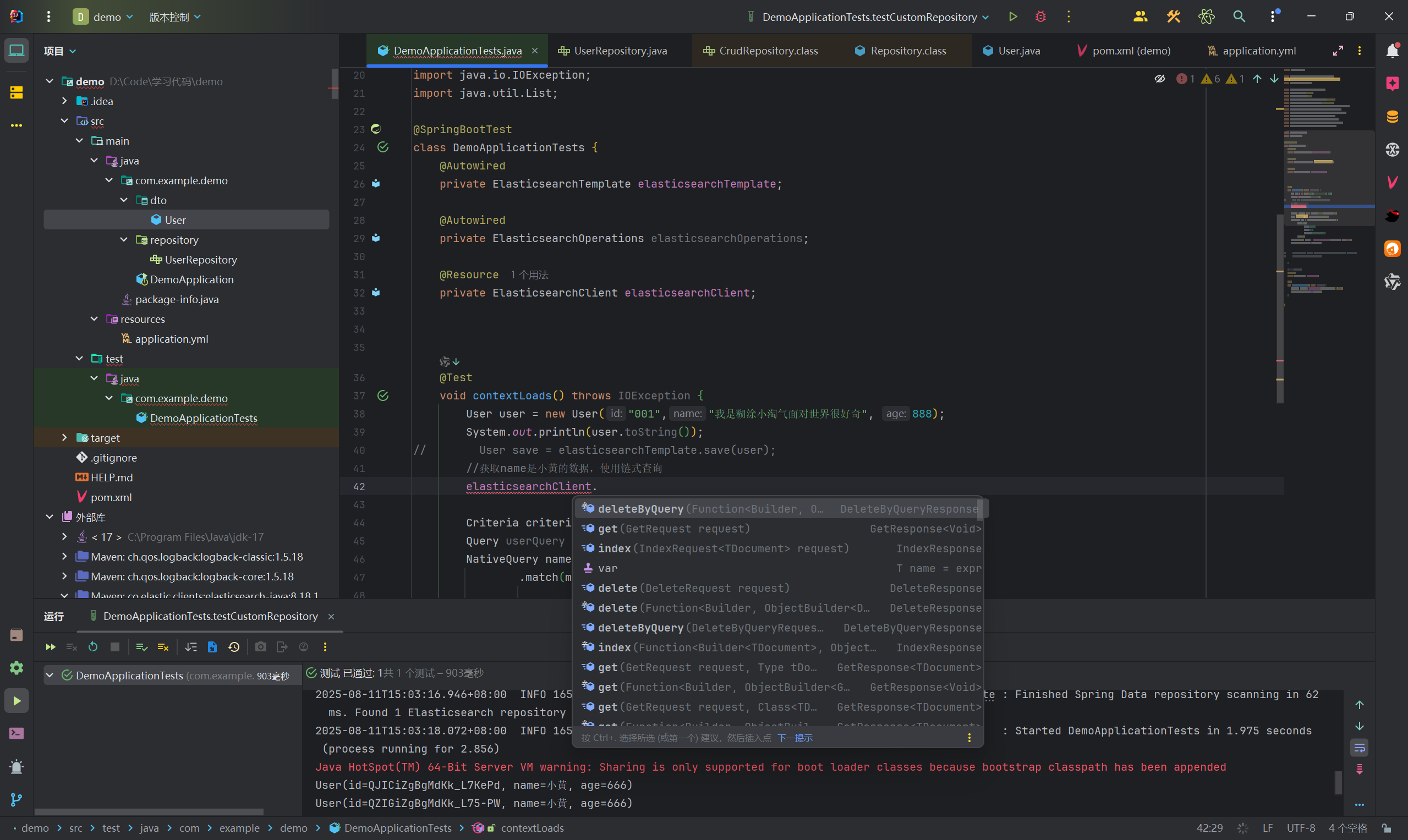Start debugging with the bug icon
Viewport: 1408px width, 840px height.
(x=1040, y=17)
